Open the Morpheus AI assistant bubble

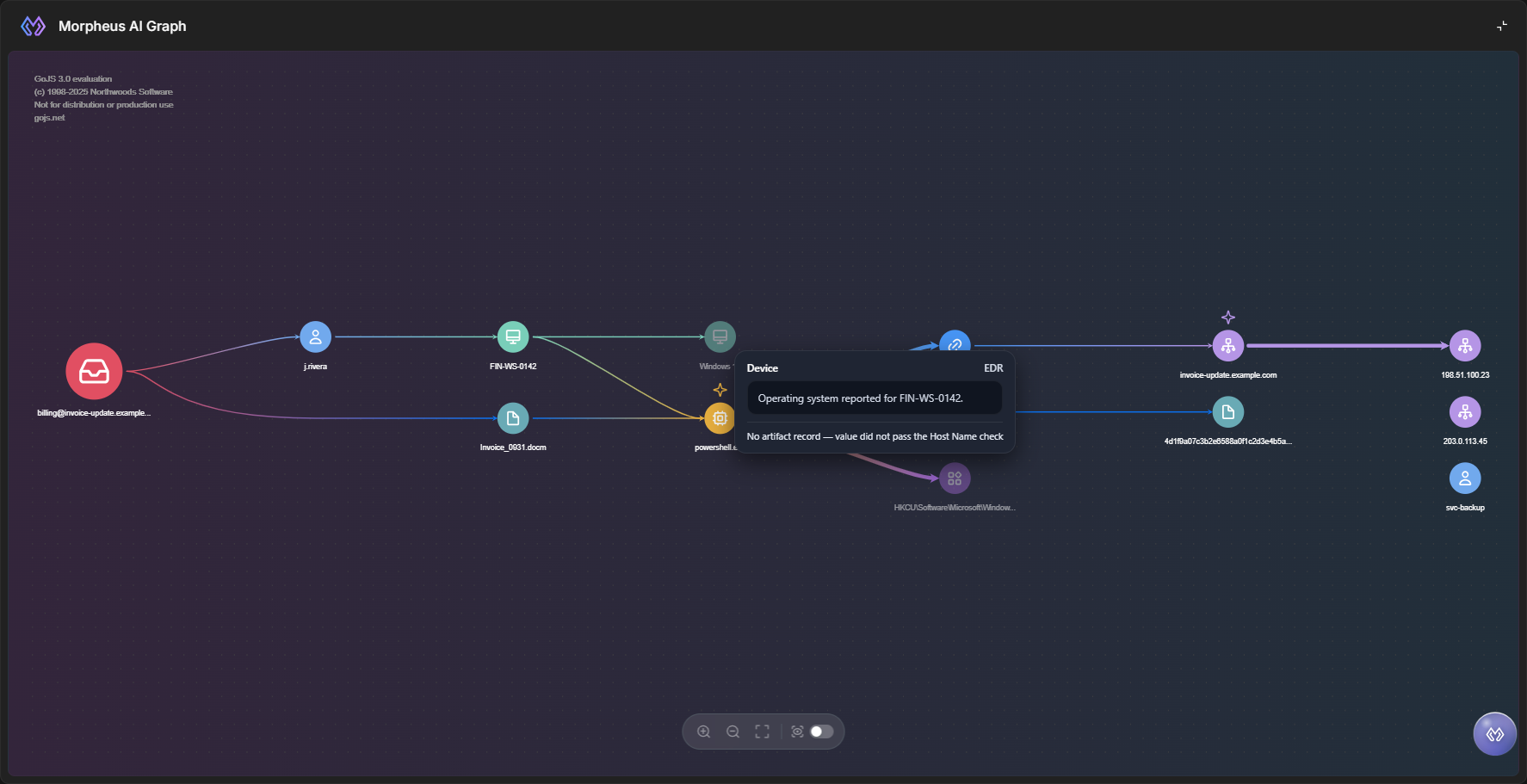point(1495,734)
